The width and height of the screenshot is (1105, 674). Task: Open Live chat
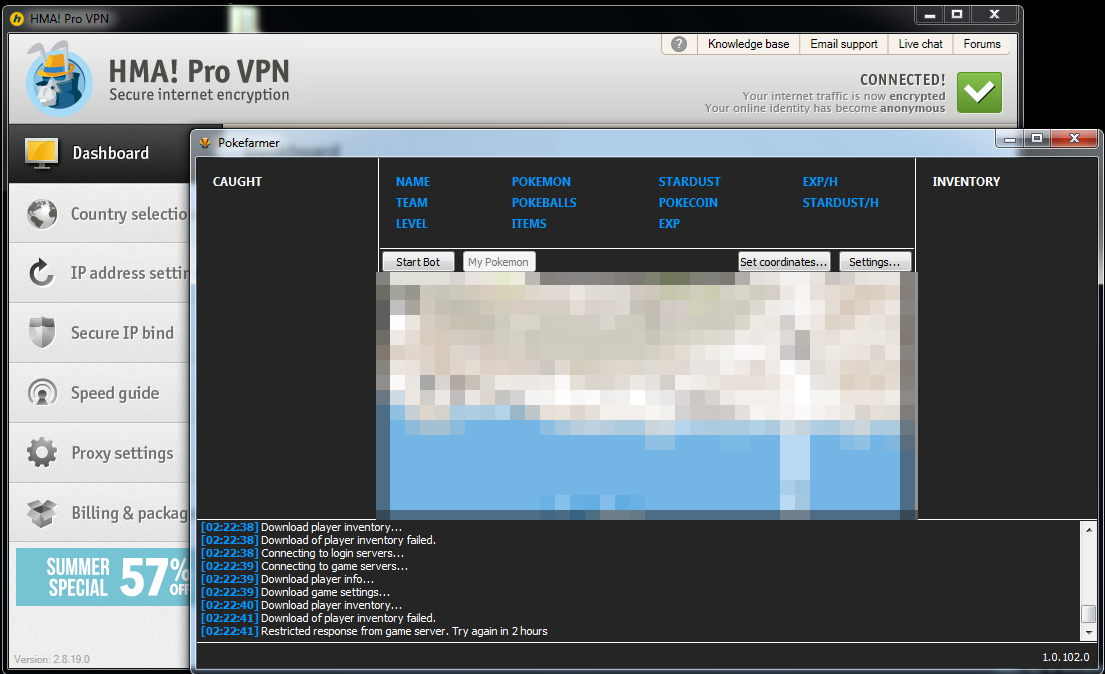(920, 44)
